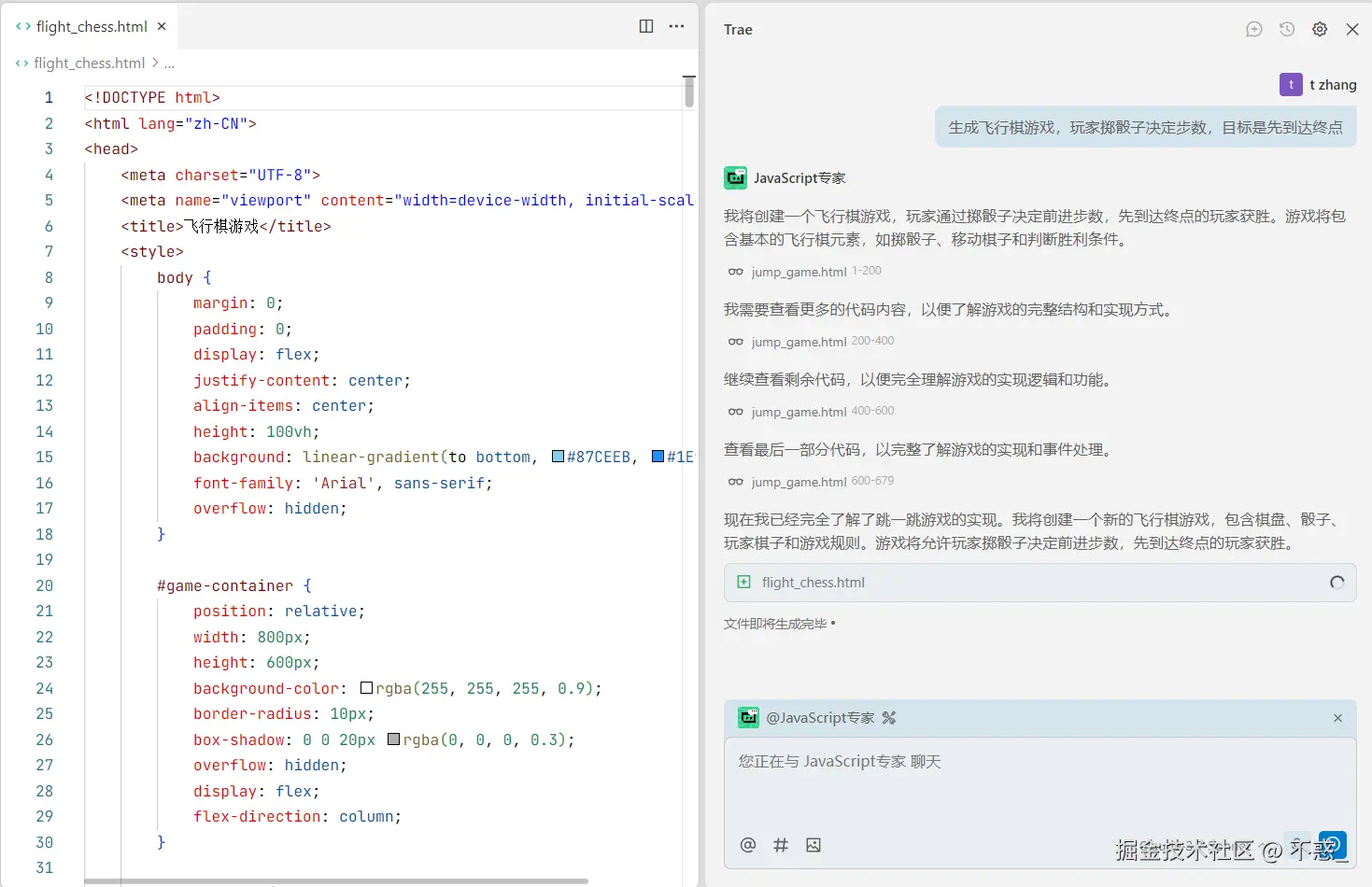The image size is (1372, 887).
Task: Split the editor view
Action: click(646, 26)
